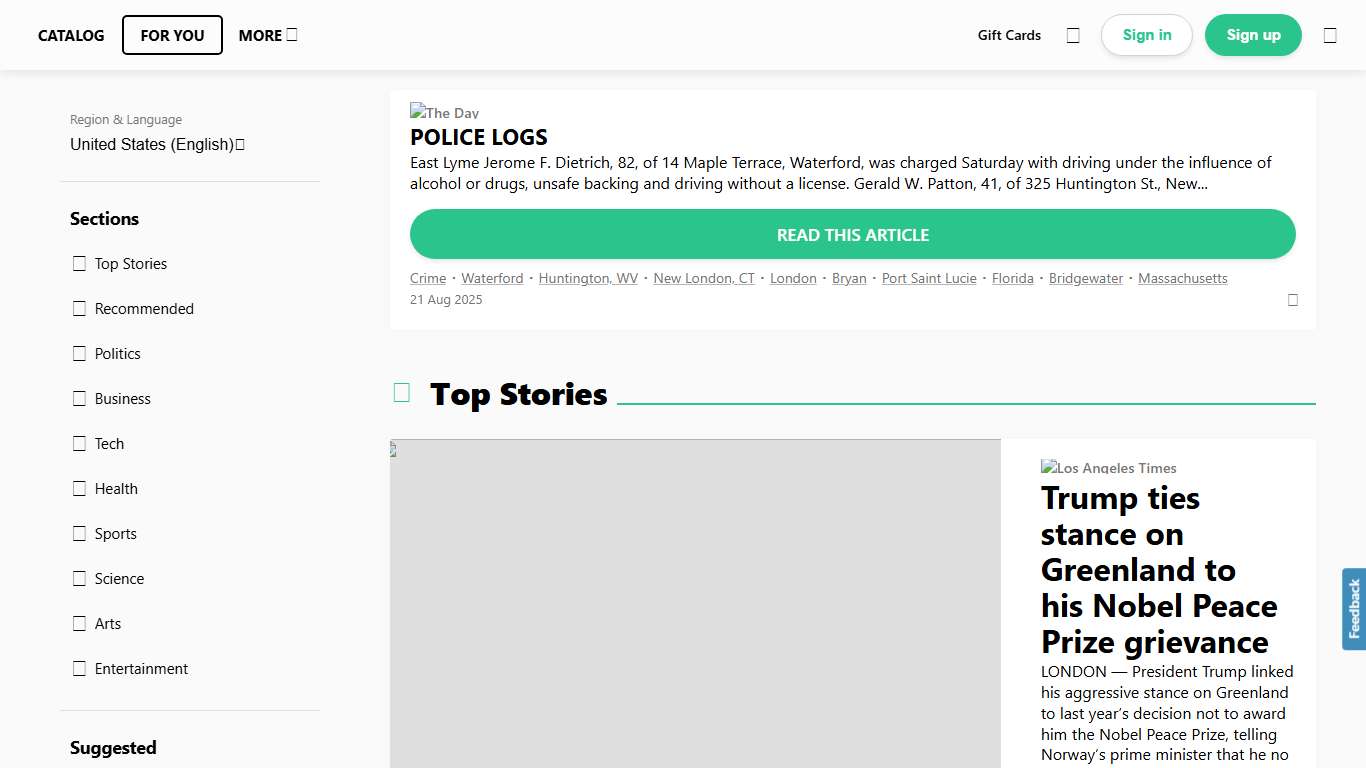Expand the MORE dropdown menu
Screen dimensions: 1366x768
tap(266, 35)
